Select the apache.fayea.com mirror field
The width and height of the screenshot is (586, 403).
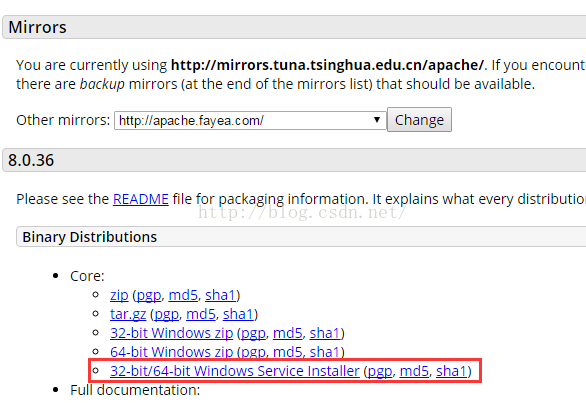[x=250, y=120]
